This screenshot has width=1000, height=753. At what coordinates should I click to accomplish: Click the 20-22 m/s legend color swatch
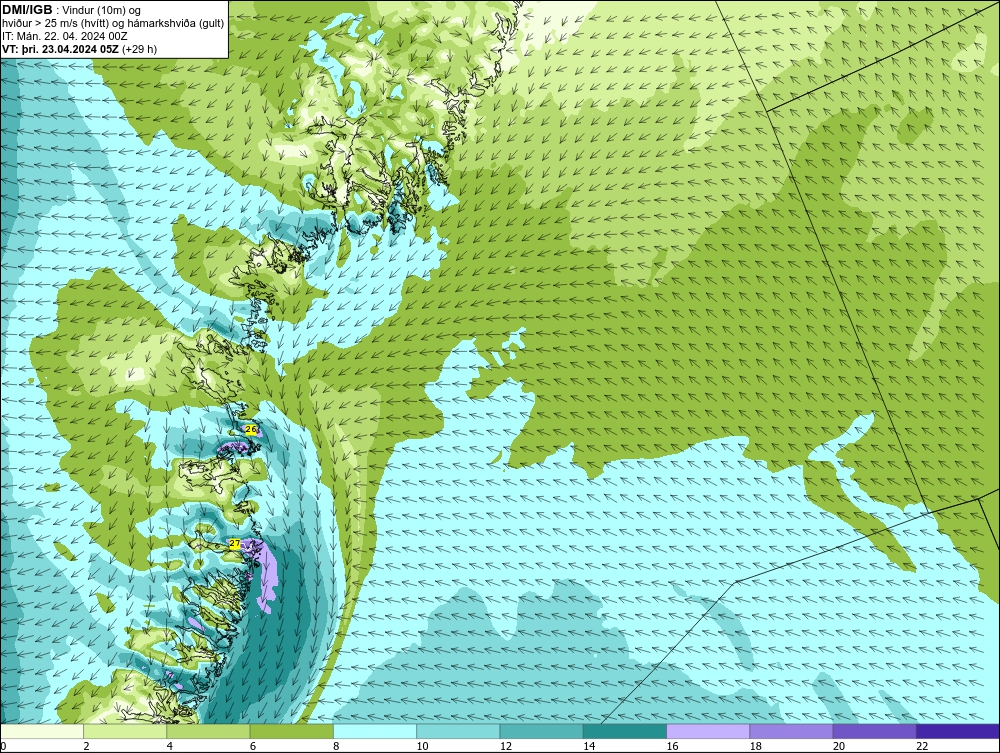874,731
